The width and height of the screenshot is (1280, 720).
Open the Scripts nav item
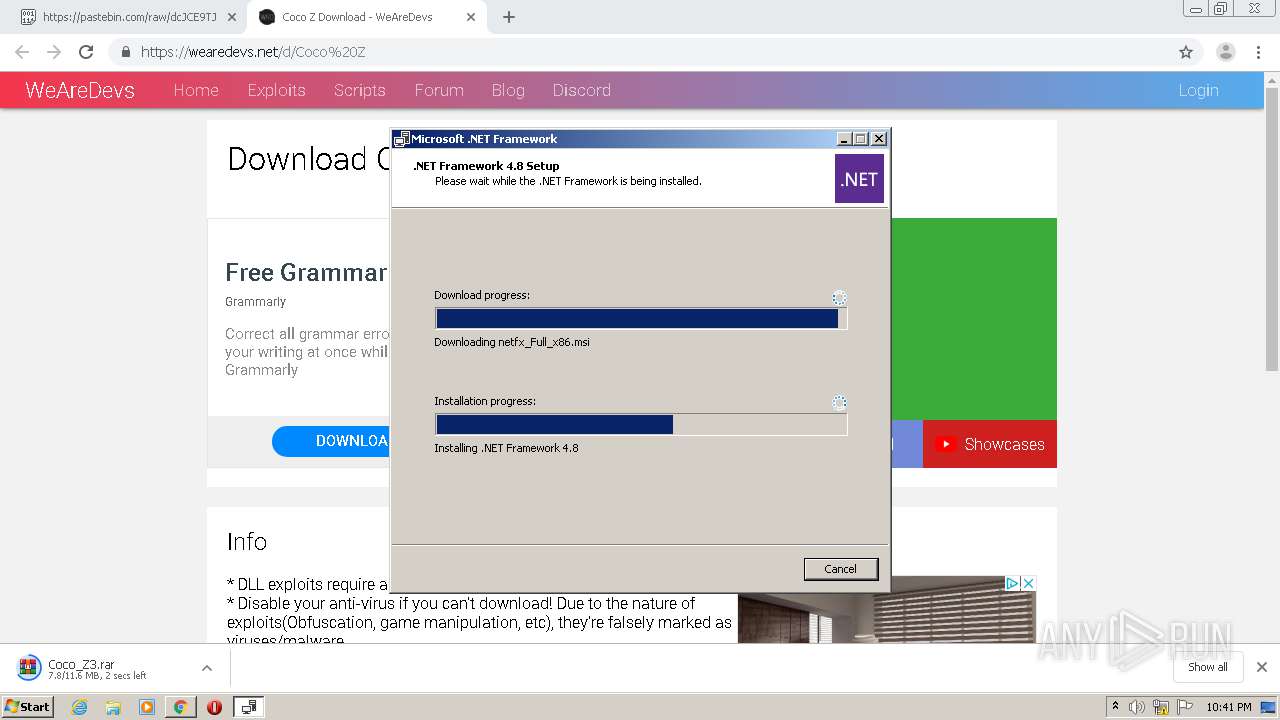[x=359, y=90]
